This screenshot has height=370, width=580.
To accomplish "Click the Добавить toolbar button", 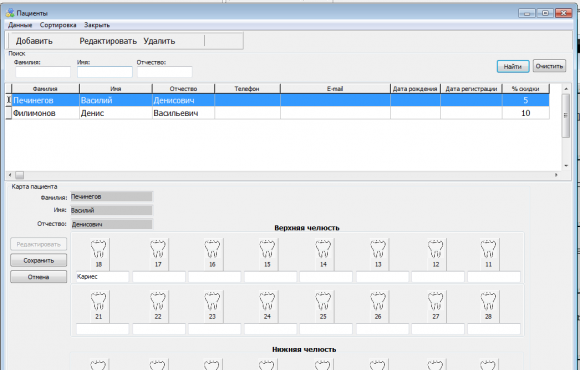I will point(34,41).
